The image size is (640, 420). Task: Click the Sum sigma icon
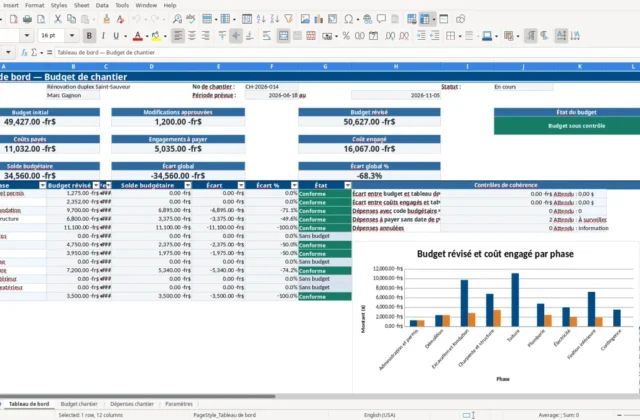coord(34,53)
